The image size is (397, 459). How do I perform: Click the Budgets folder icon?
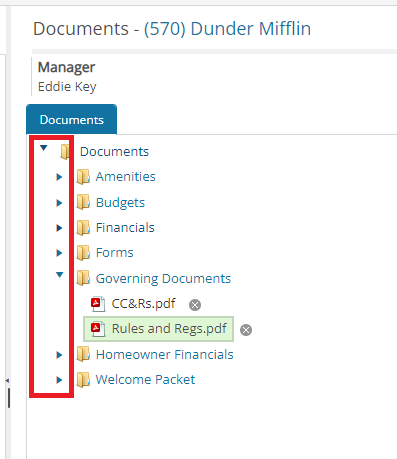click(x=83, y=202)
